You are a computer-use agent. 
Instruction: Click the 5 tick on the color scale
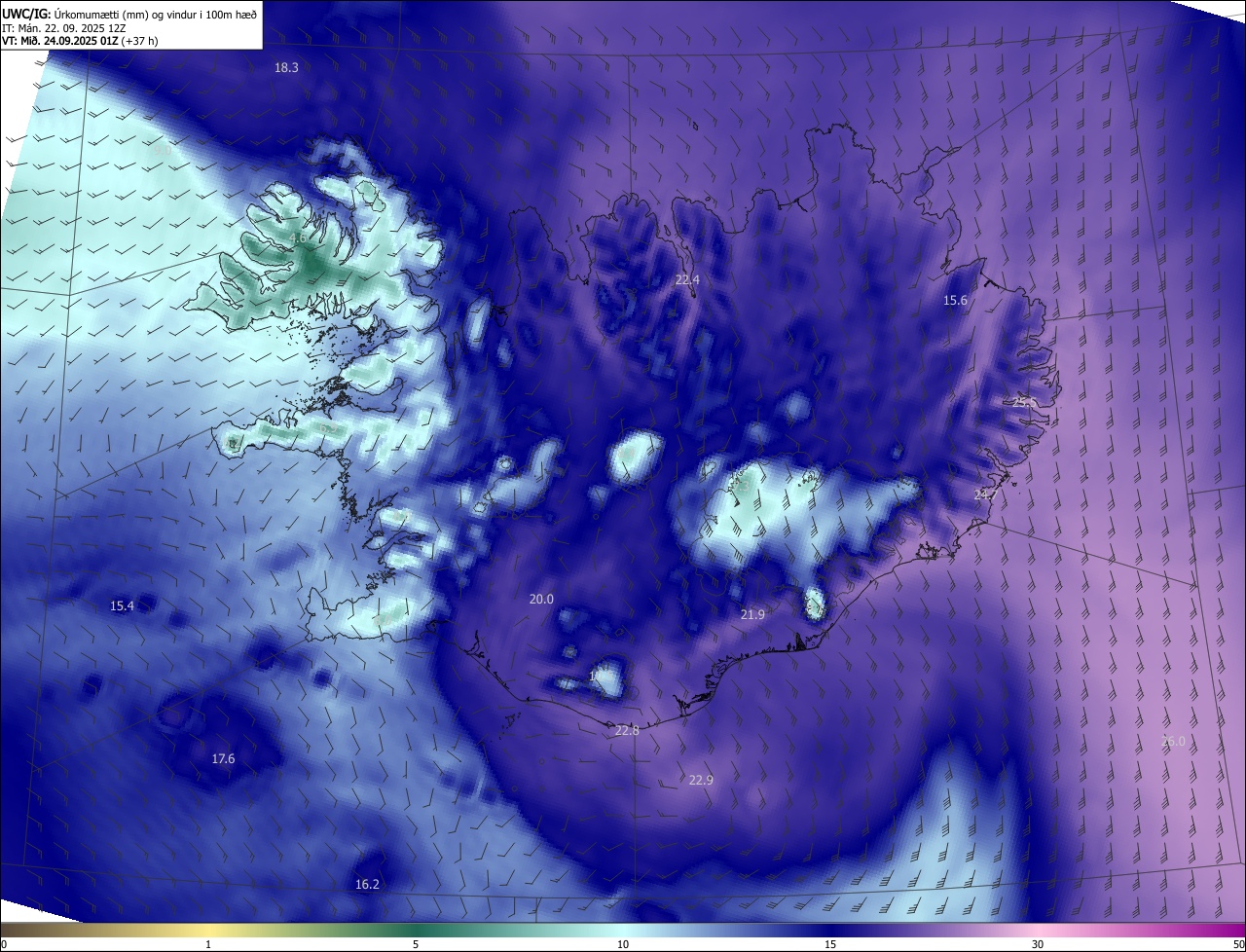416,945
